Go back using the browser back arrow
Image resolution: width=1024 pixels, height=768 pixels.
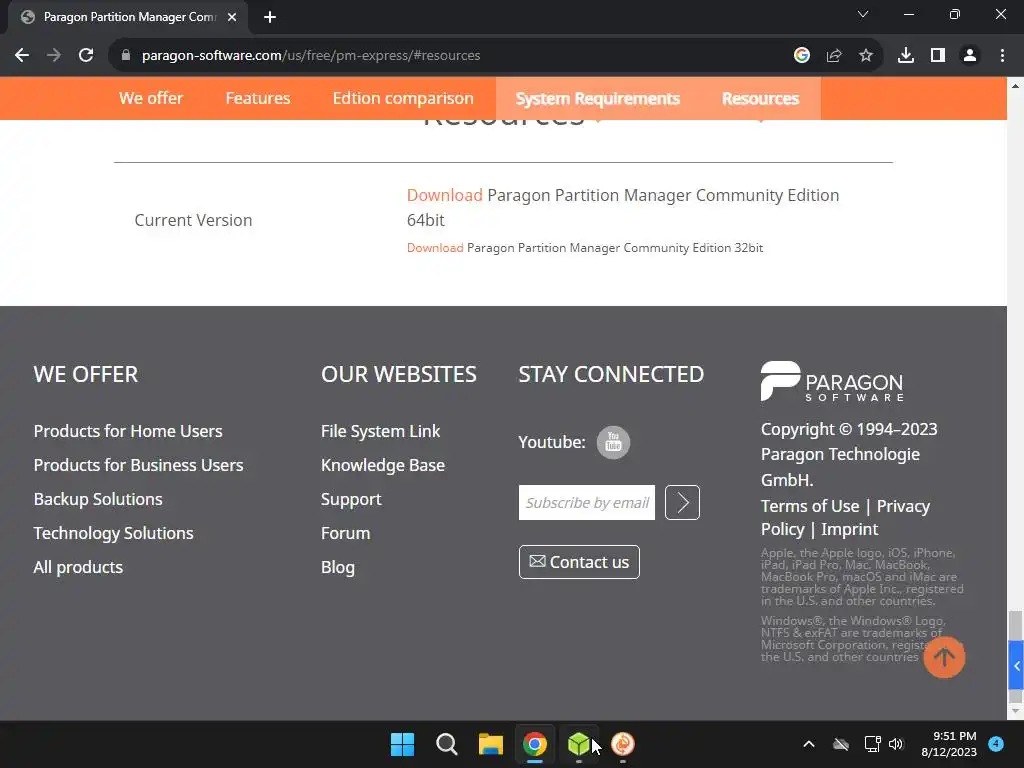click(x=22, y=56)
